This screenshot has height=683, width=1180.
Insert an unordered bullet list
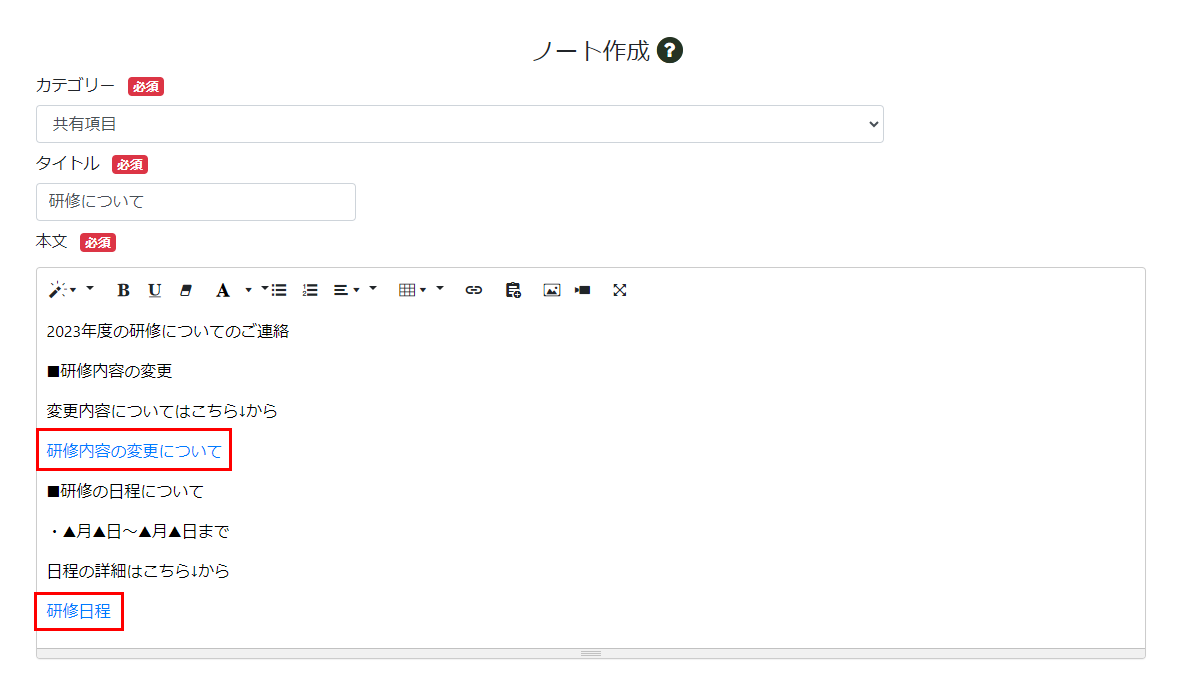coord(279,290)
